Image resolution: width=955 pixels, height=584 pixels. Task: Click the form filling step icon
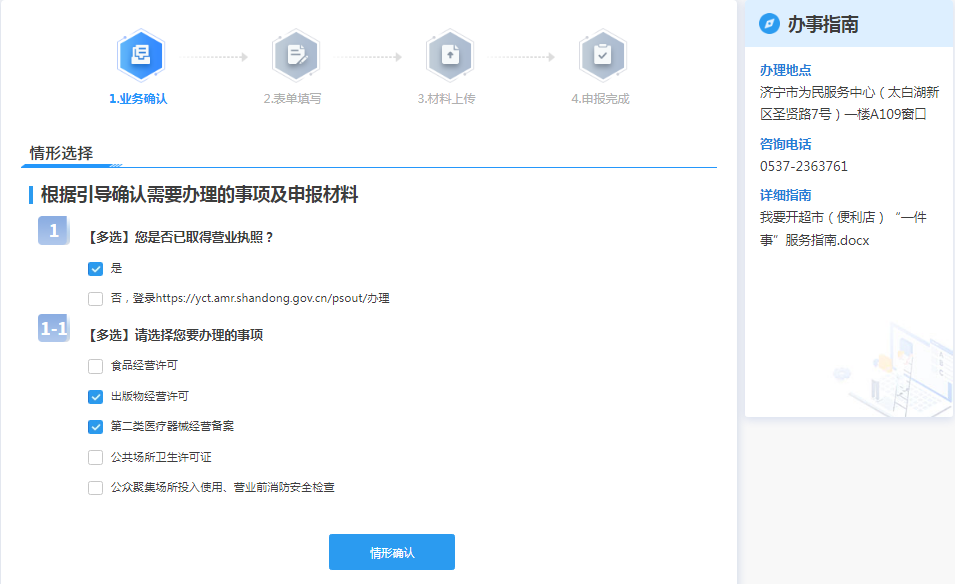pos(294,55)
